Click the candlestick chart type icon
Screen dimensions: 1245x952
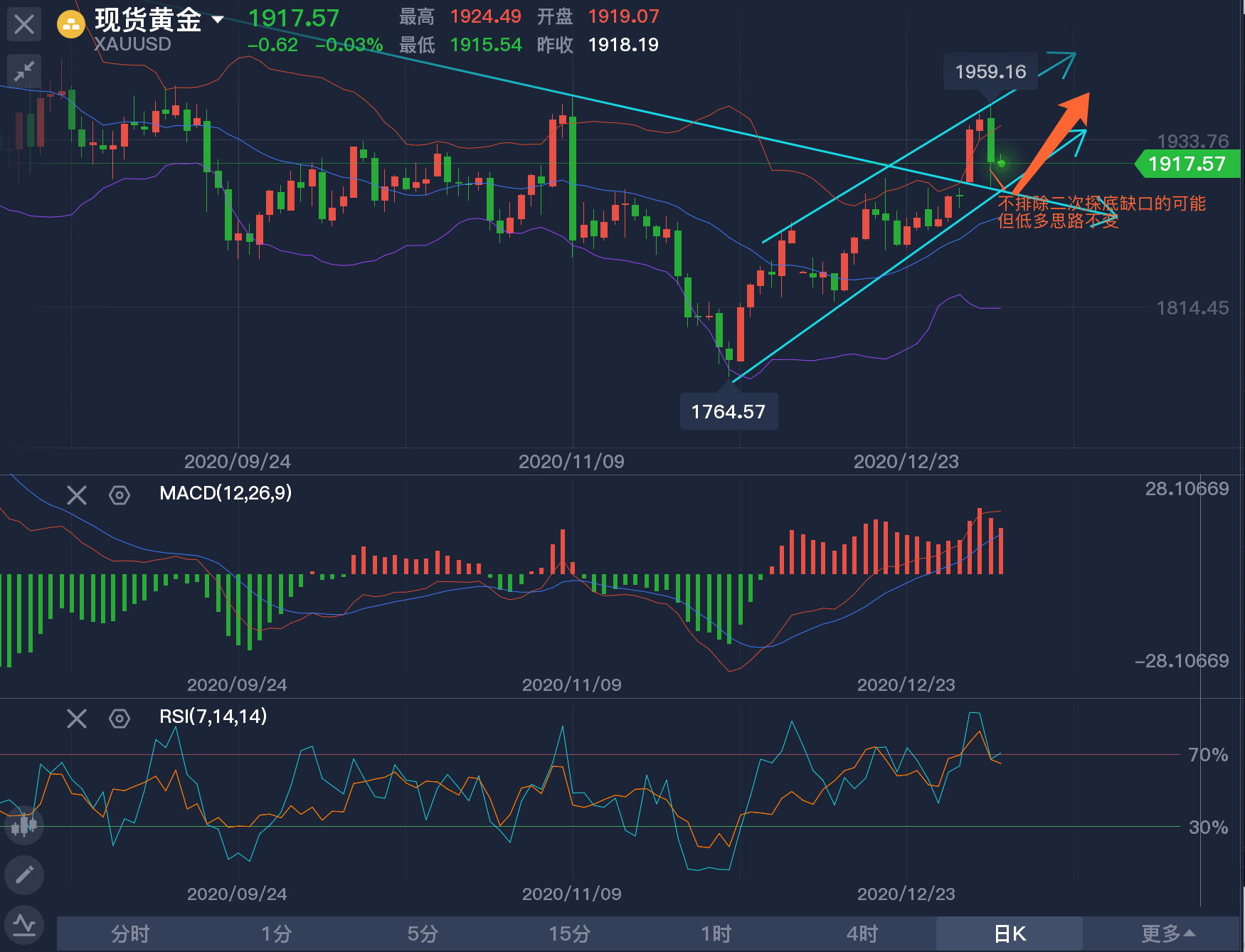(24, 825)
